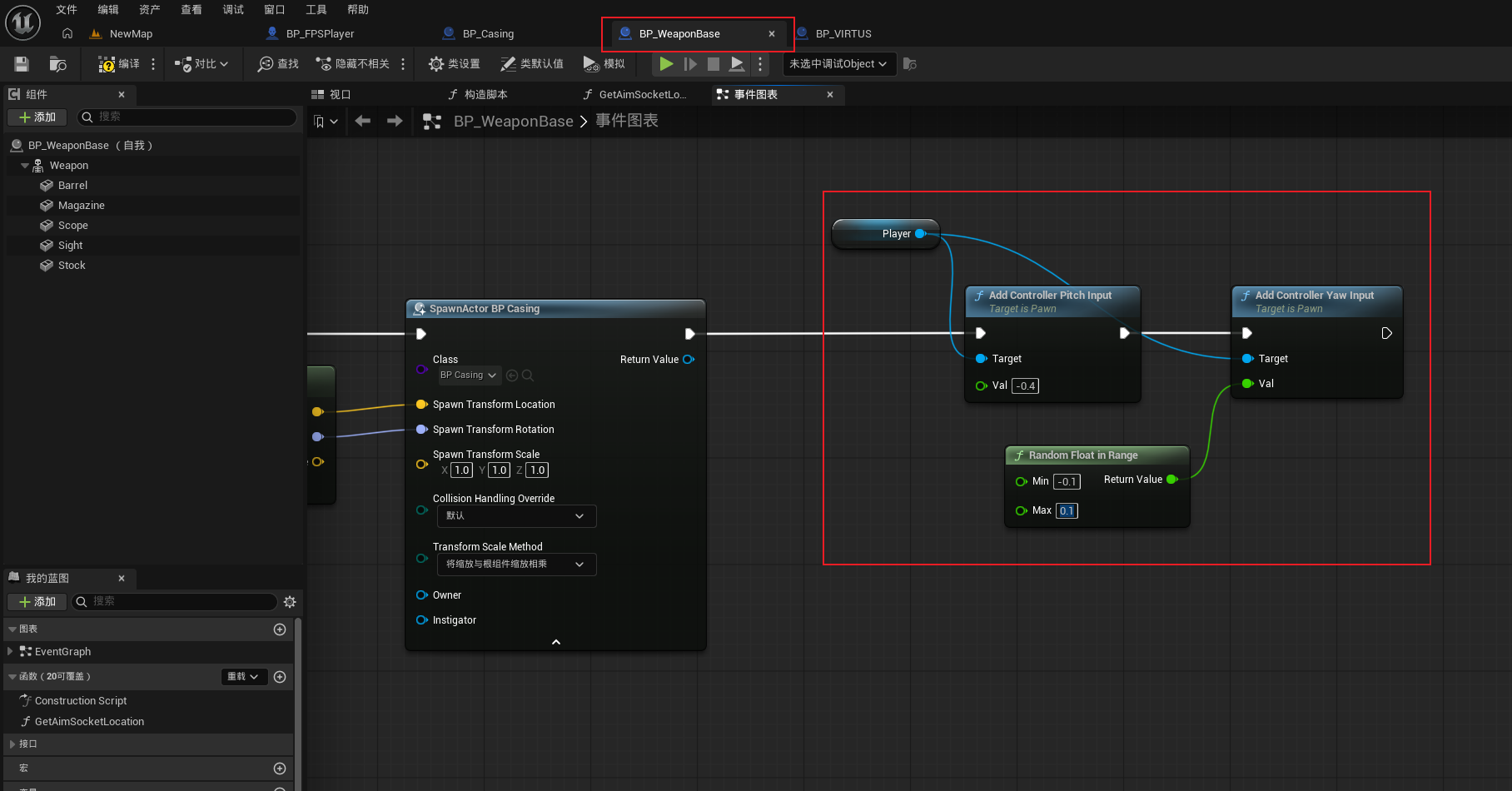The image size is (1512, 791).
Task: Click the Min field of Random Float in Range
Action: [x=1067, y=482]
